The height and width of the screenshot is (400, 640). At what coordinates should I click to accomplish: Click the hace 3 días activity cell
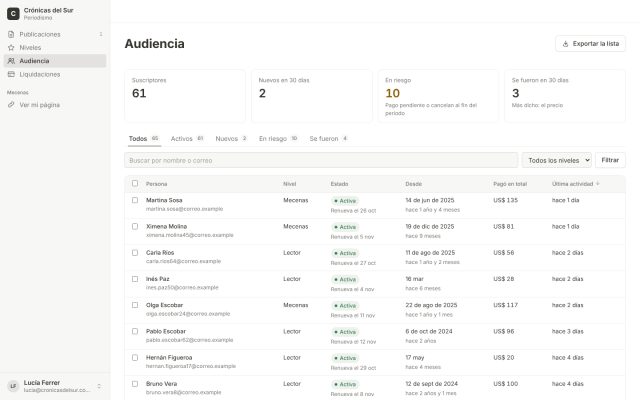pyautogui.click(x=567, y=331)
